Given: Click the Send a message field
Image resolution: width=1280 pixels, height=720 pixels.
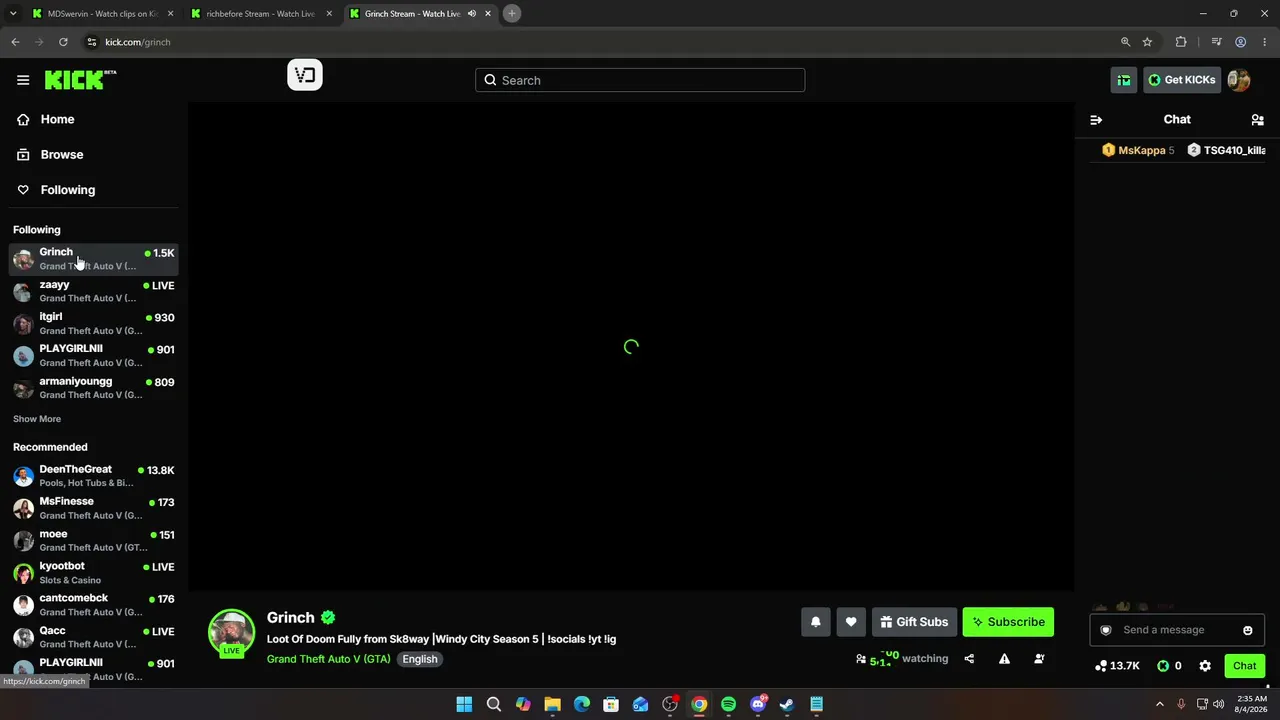Looking at the screenshot, I should coord(1176,630).
